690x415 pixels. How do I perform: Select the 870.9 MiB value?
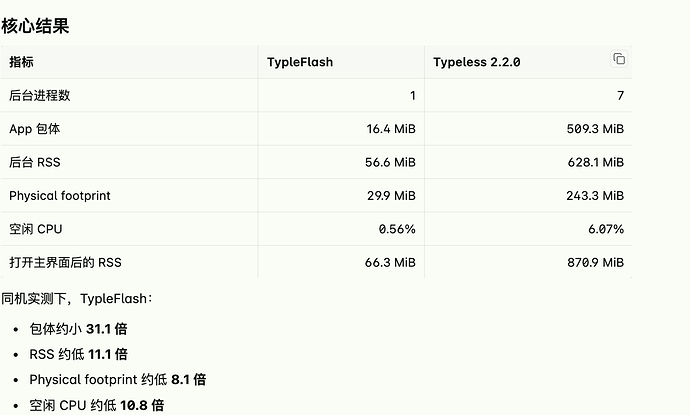[595, 263]
